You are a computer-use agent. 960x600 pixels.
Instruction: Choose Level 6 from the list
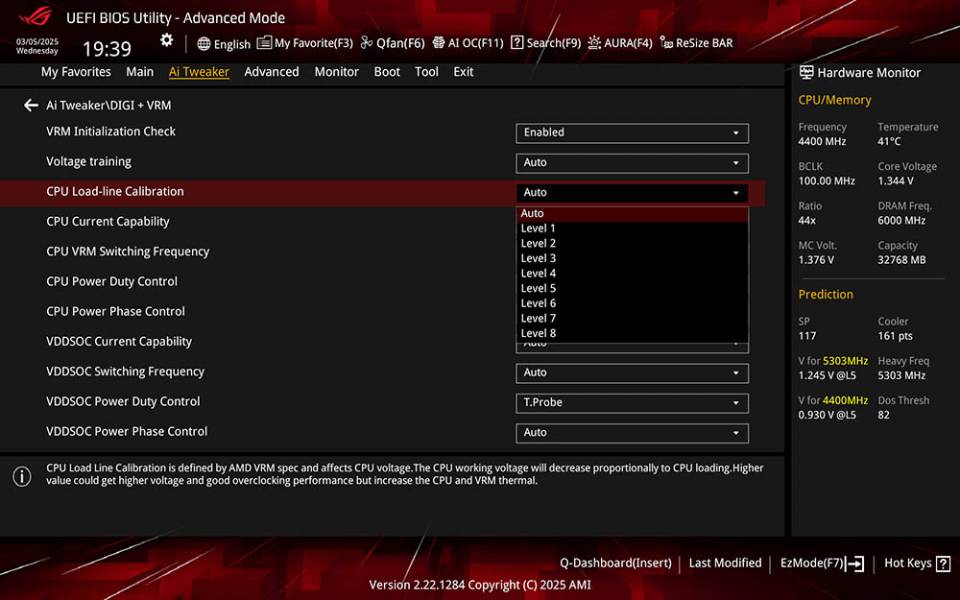[632, 304]
